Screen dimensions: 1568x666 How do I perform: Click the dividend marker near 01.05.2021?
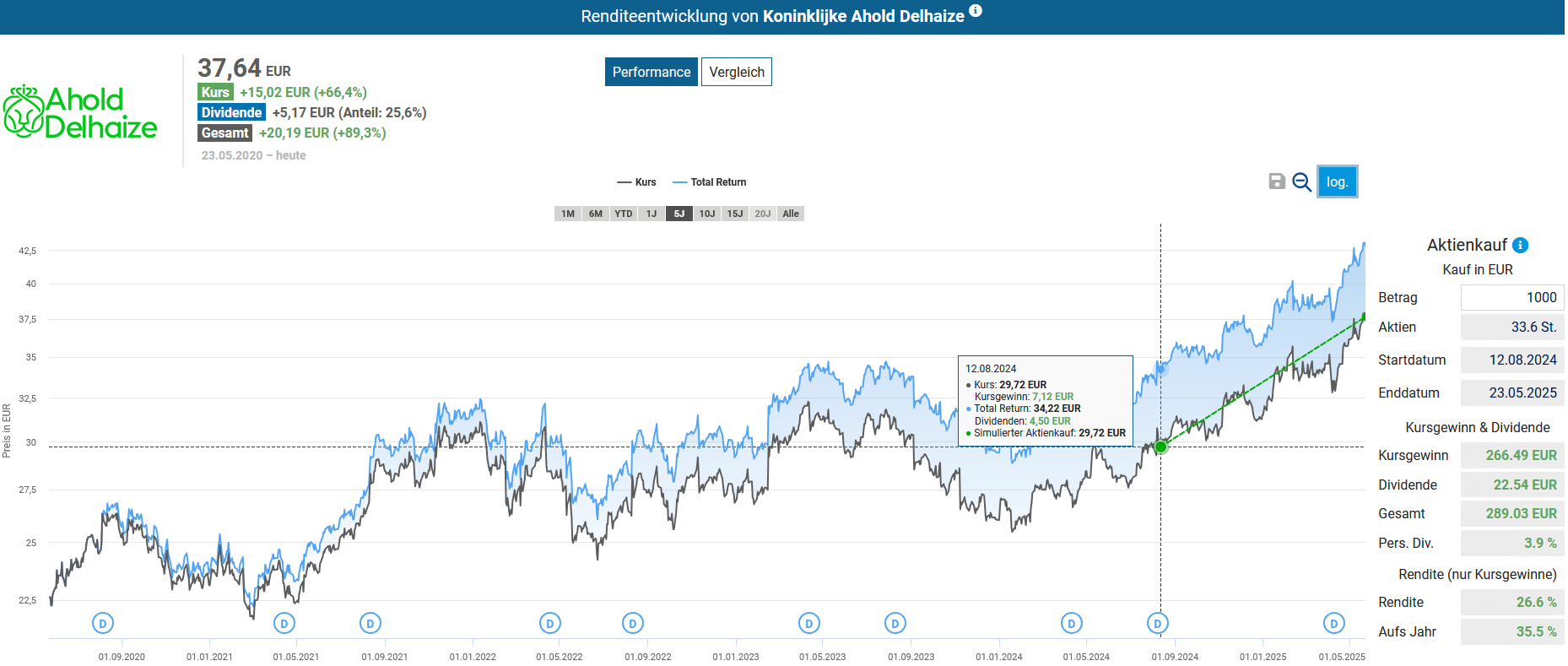pyautogui.click(x=284, y=624)
